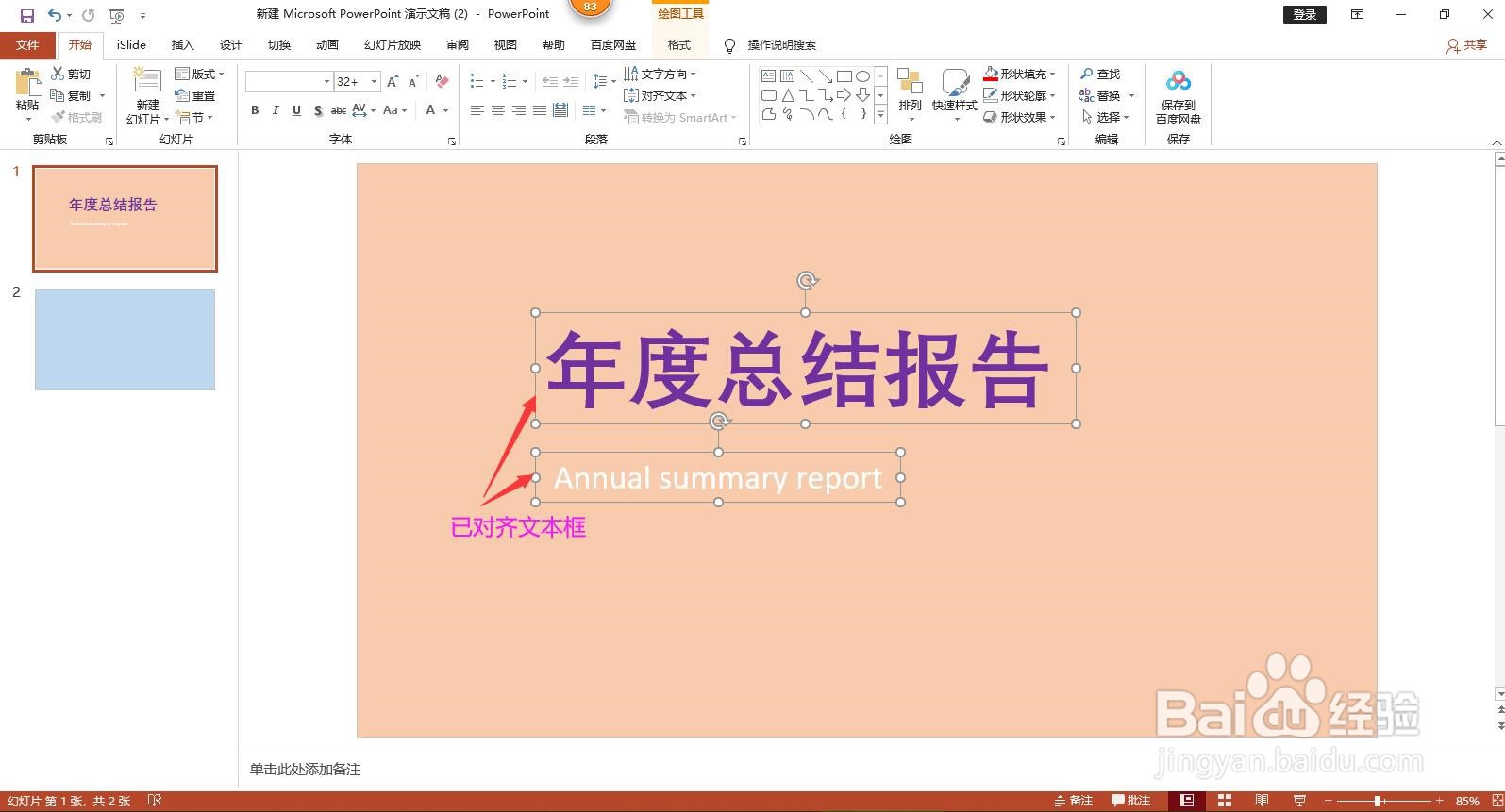Viewport: 1505px width, 812px height.
Task: Switch to the Animations (动画) tab
Action: coord(326,44)
